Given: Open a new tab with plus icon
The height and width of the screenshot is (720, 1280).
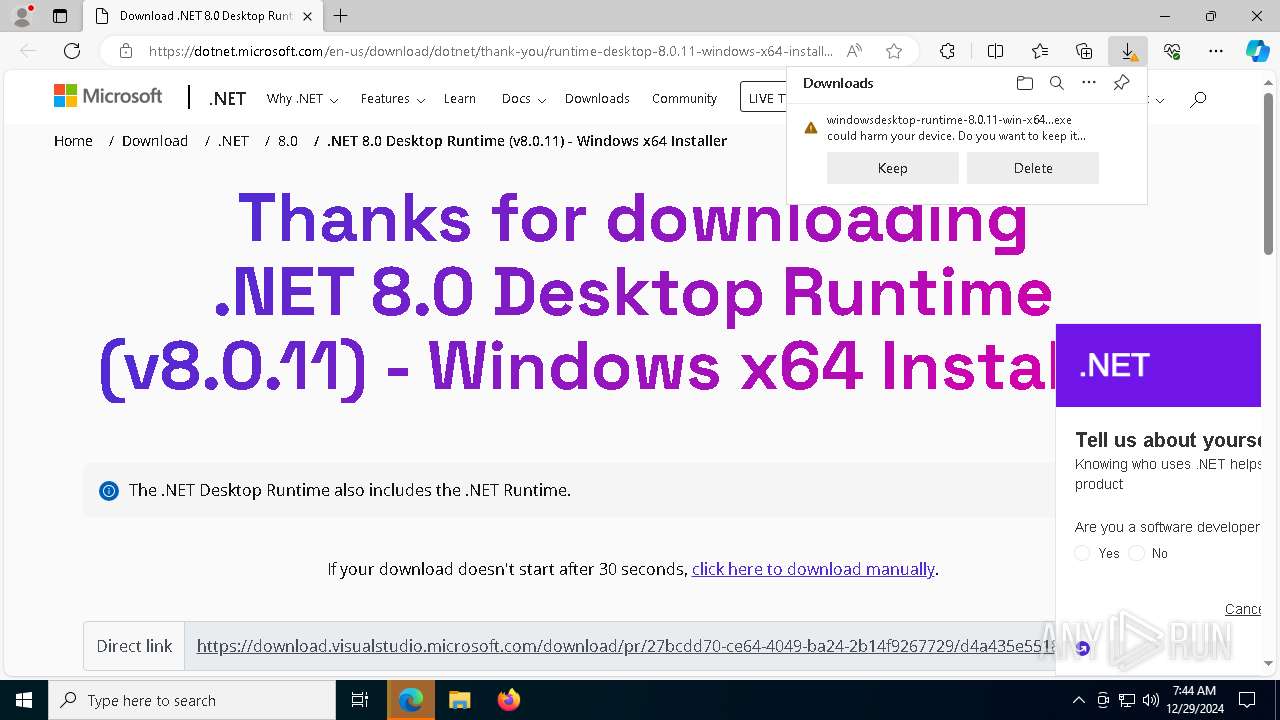Looking at the screenshot, I should tap(341, 16).
